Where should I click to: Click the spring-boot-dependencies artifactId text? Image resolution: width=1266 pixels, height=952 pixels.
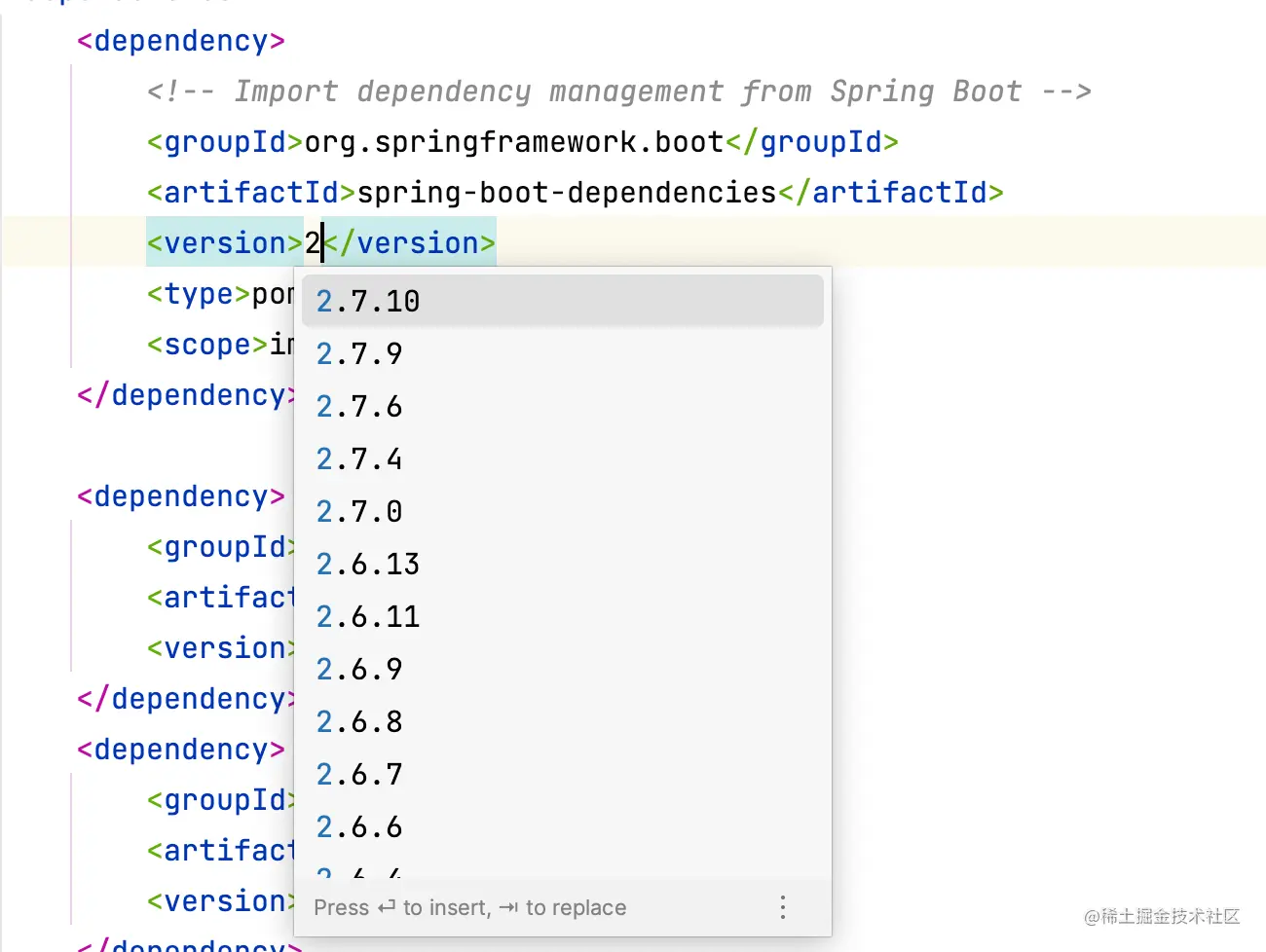point(567,193)
